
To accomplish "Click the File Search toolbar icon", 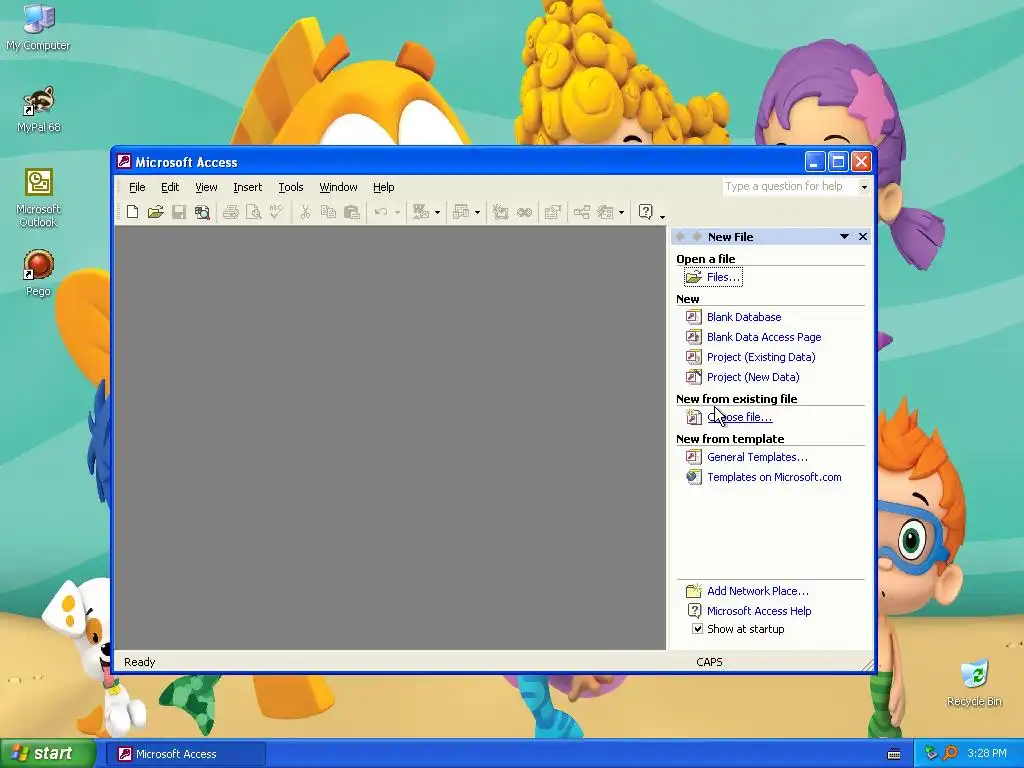I will [x=202, y=212].
